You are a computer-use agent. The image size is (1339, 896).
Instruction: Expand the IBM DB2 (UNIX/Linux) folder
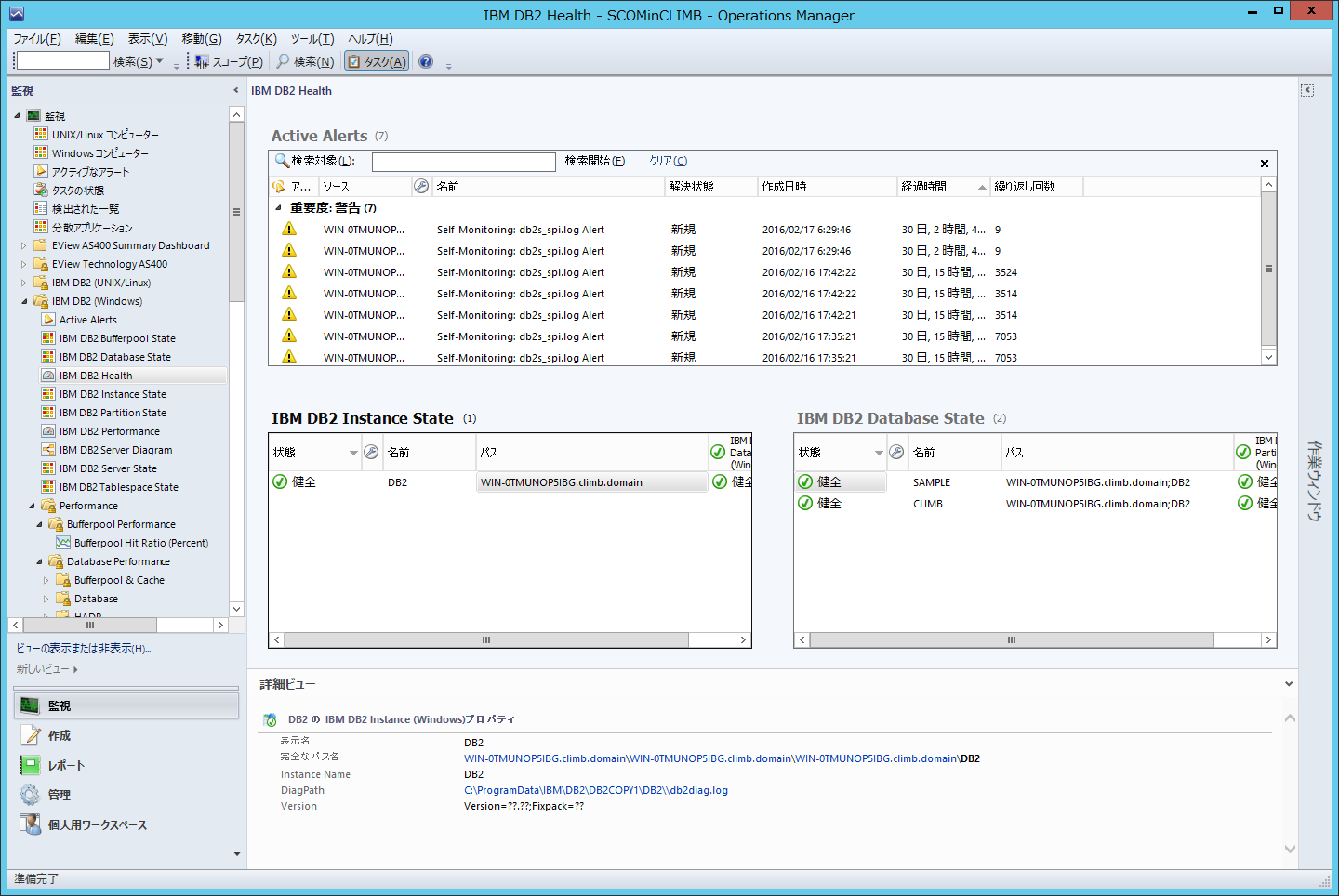pos(24,283)
